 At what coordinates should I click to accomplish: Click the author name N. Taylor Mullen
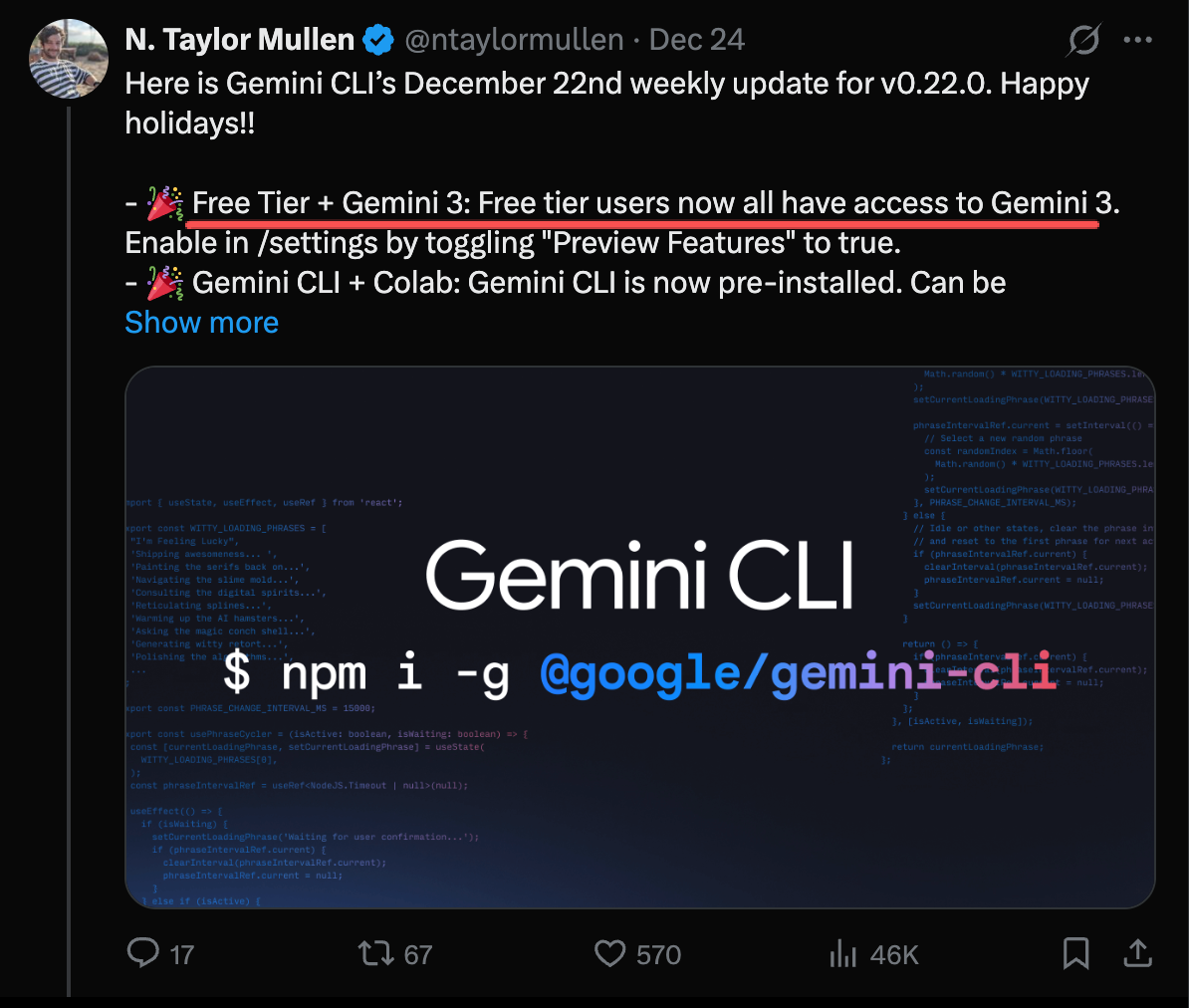(x=239, y=40)
